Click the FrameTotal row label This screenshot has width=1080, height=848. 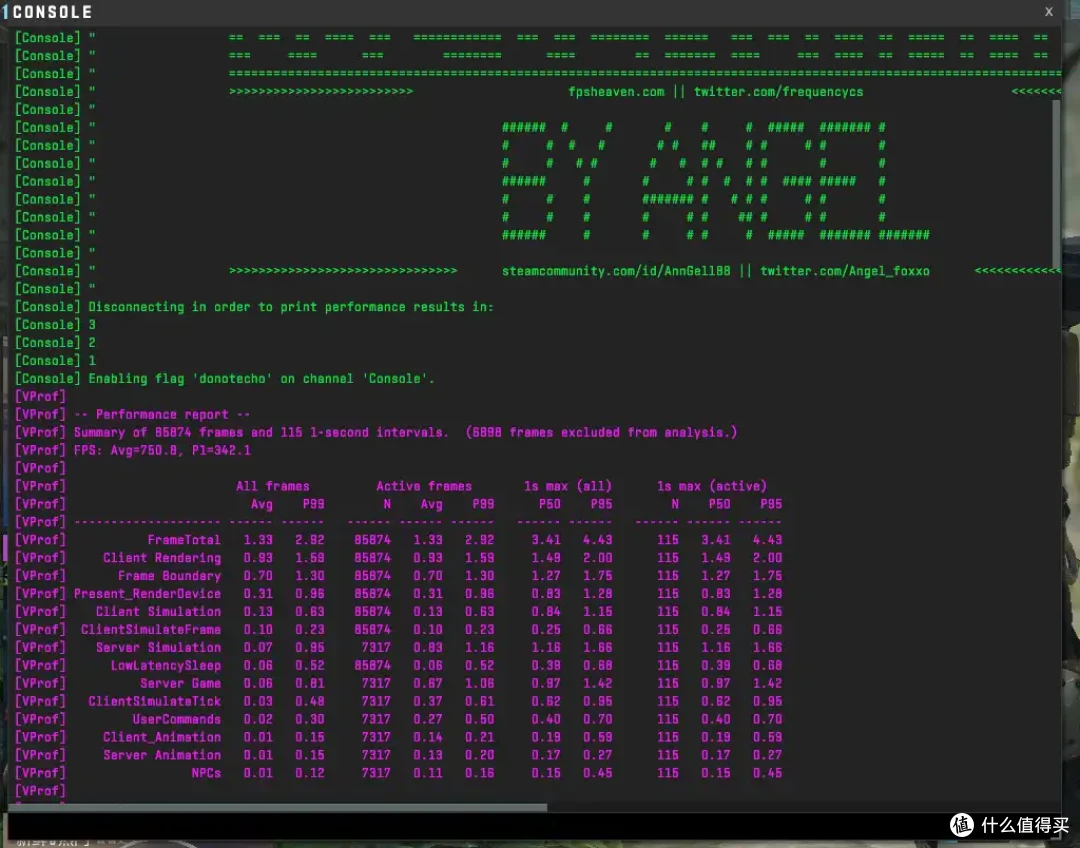184,539
